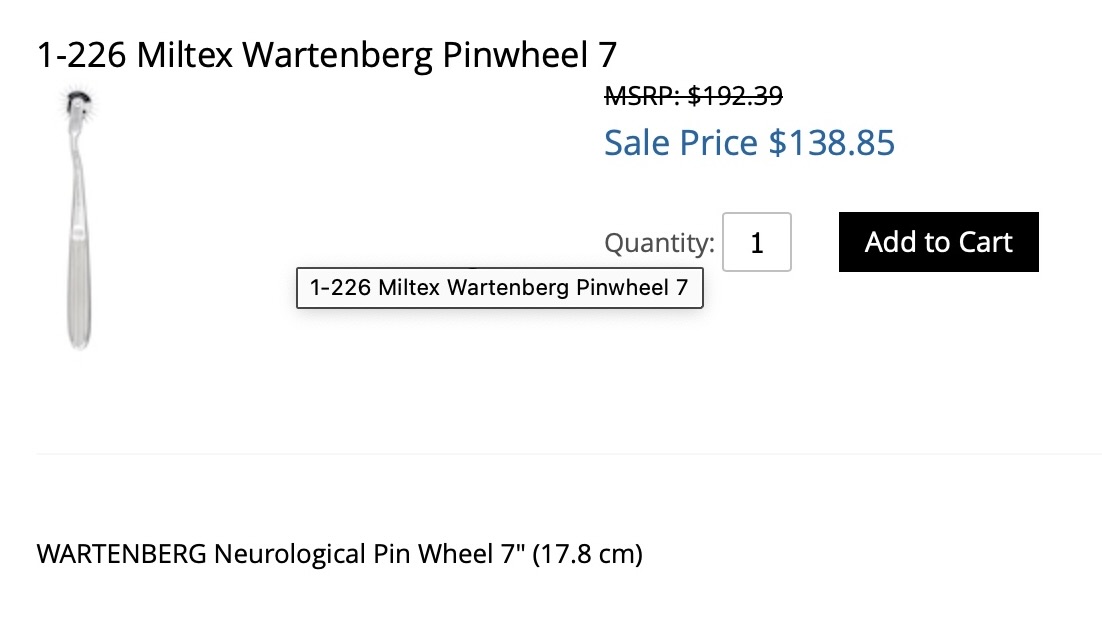The width and height of the screenshot is (1102, 643).
Task: Click the word WARTENBERG in the description
Action: coord(122,554)
